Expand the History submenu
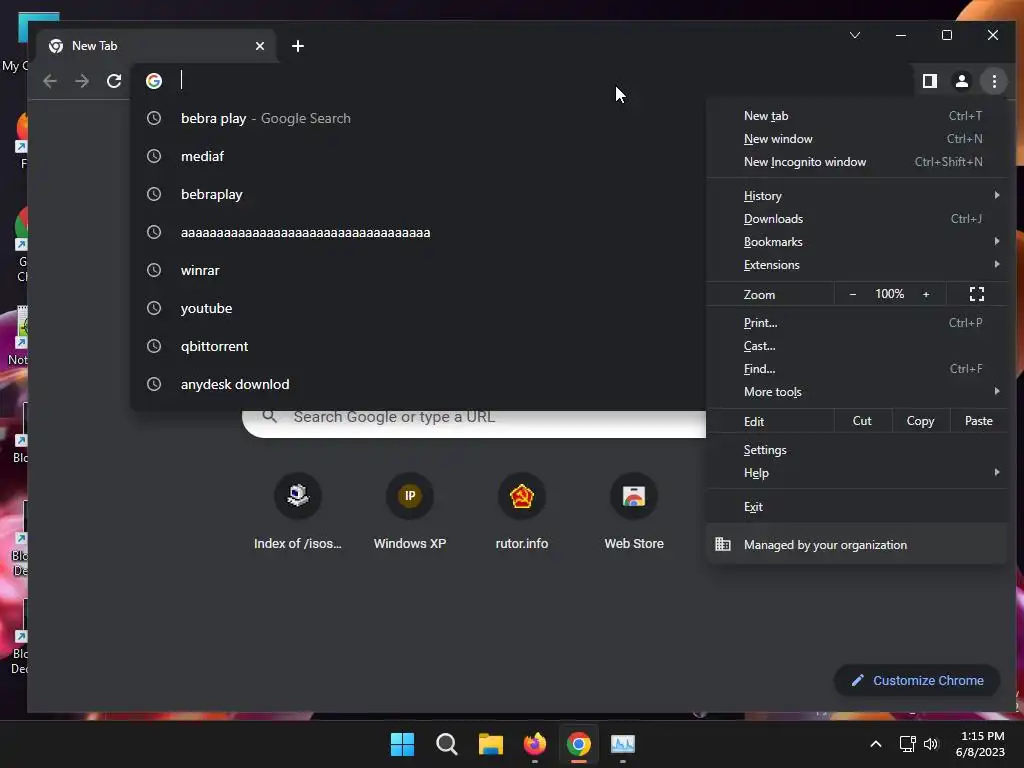This screenshot has height=768, width=1024. click(x=856, y=196)
